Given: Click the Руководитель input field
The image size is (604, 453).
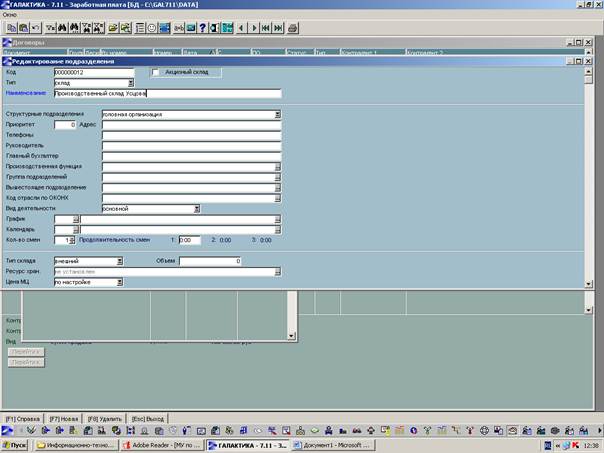Looking at the screenshot, I should (x=191, y=146).
